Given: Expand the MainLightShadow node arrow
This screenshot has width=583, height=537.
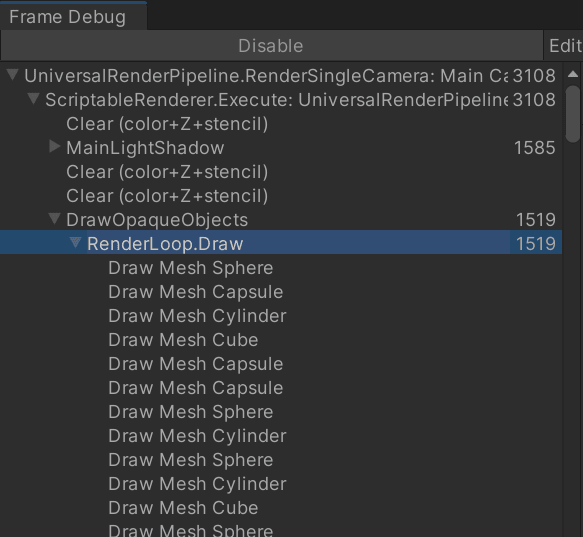Looking at the screenshot, I should point(55,147).
